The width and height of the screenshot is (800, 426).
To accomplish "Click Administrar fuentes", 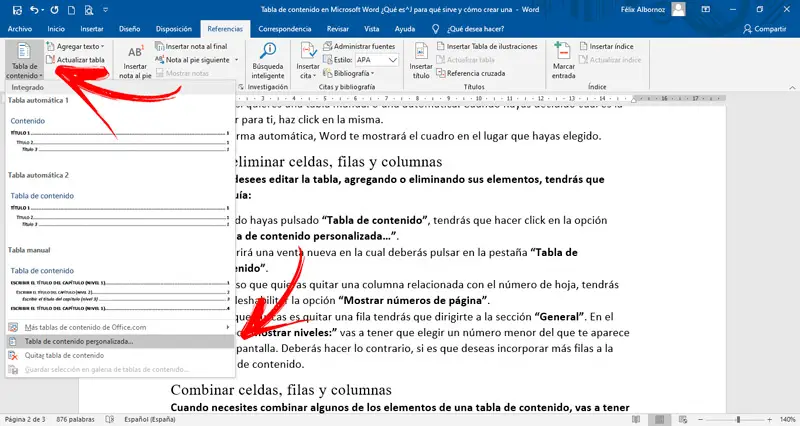I will click(x=359, y=46).
